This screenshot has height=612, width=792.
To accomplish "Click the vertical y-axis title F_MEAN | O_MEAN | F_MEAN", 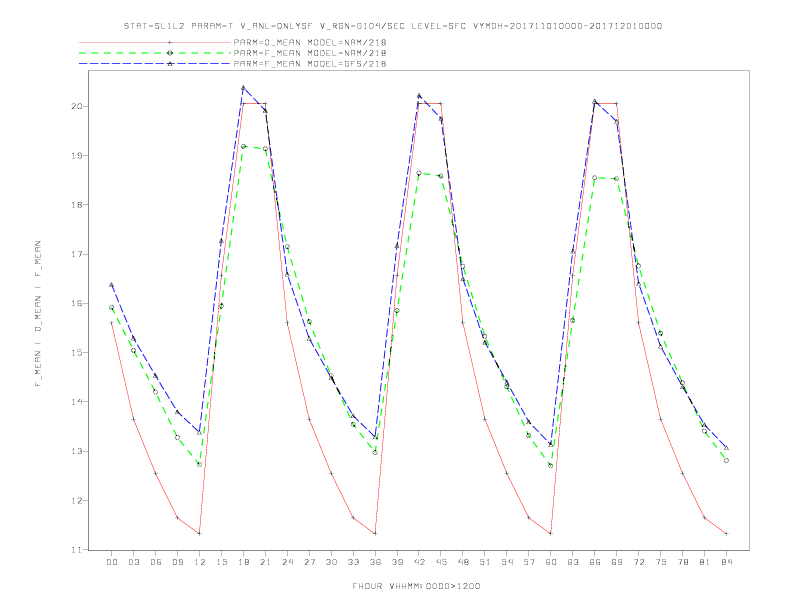I will tap(38, 314).
